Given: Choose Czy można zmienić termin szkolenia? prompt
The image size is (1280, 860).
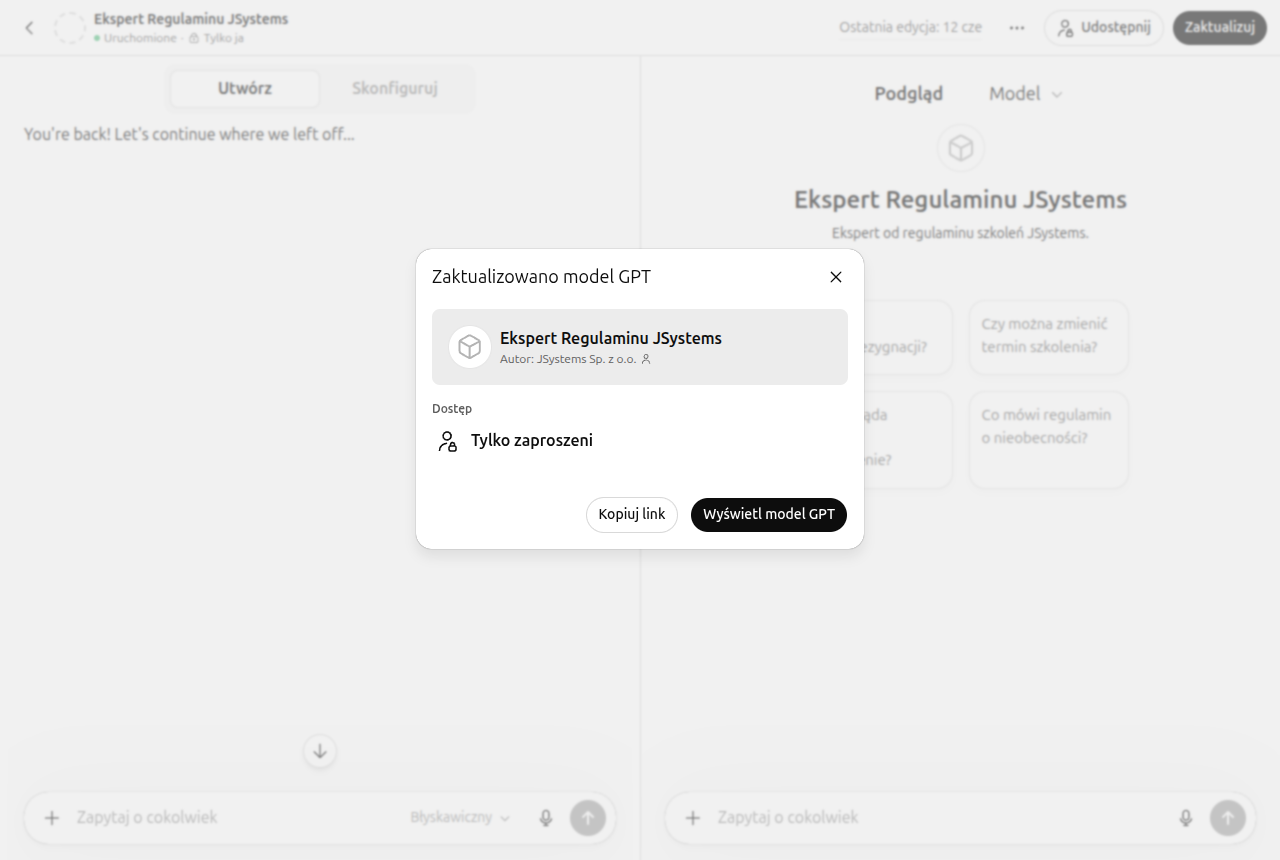Looking at the screenshot, I should [1049, 337].
